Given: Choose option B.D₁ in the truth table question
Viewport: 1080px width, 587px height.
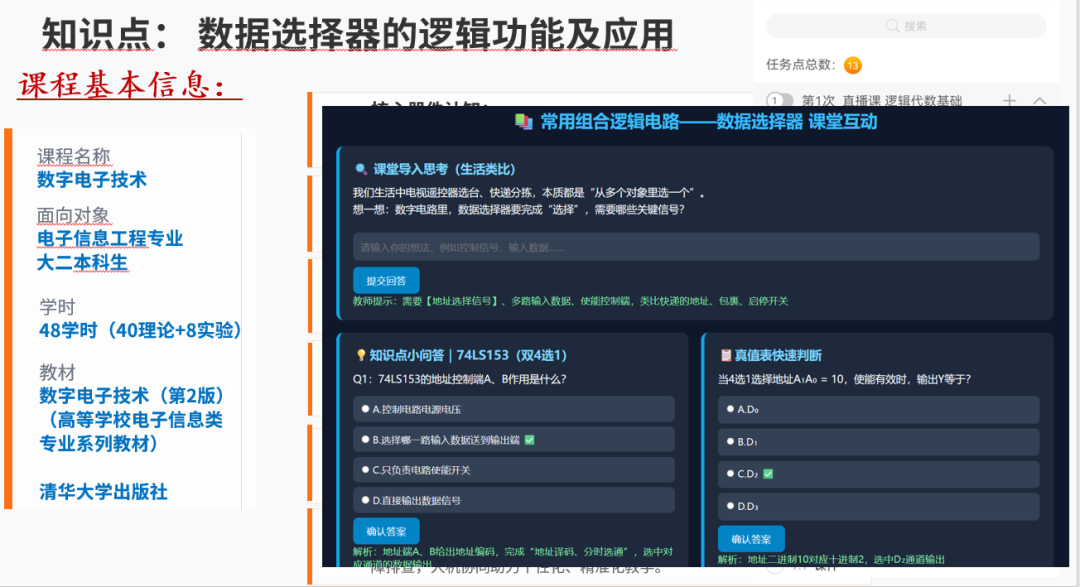Looking at the screenshot, I should 878,442.
